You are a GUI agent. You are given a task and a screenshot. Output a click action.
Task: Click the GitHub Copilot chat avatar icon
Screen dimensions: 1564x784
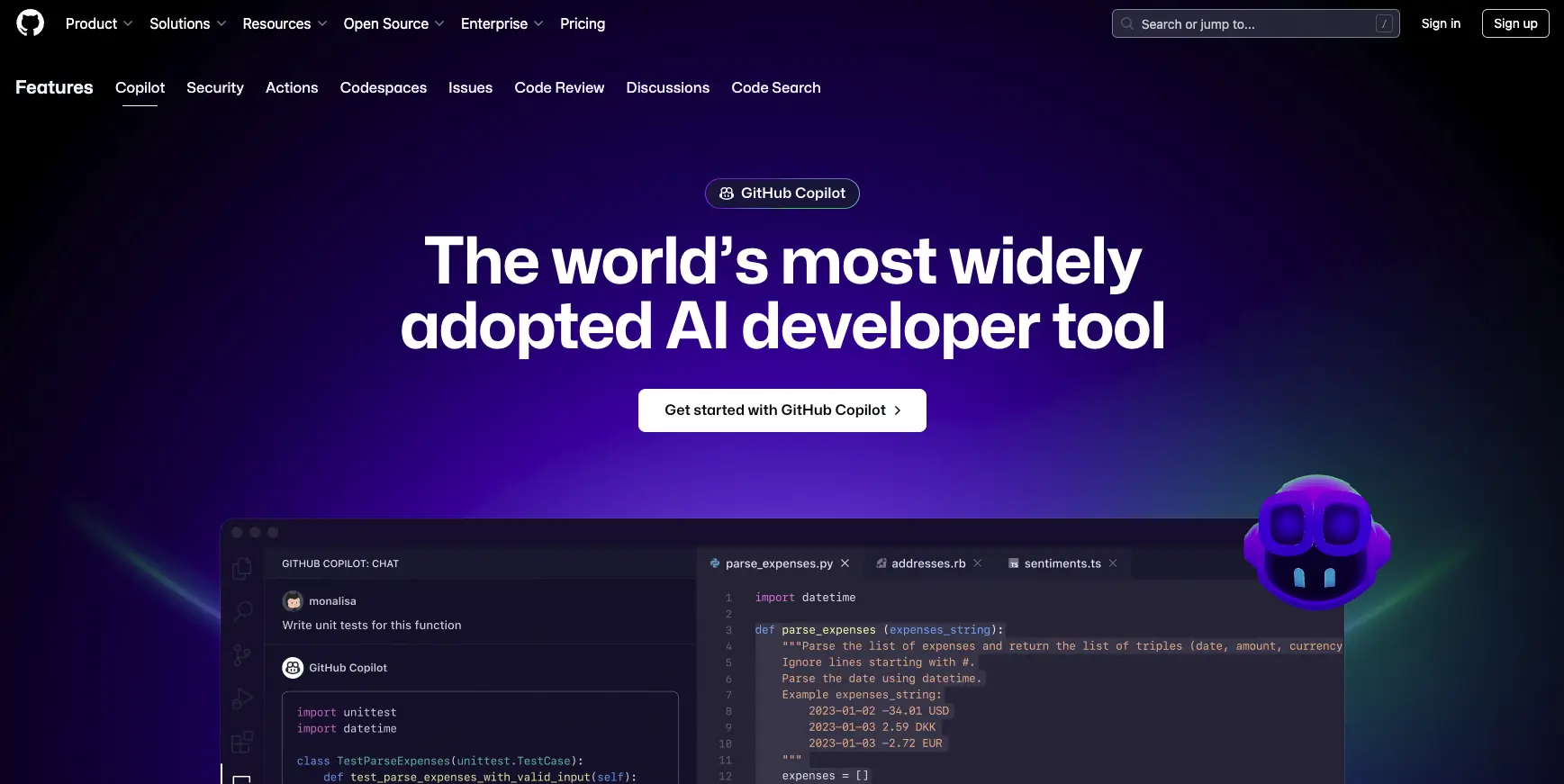click(x=293, y=668)
